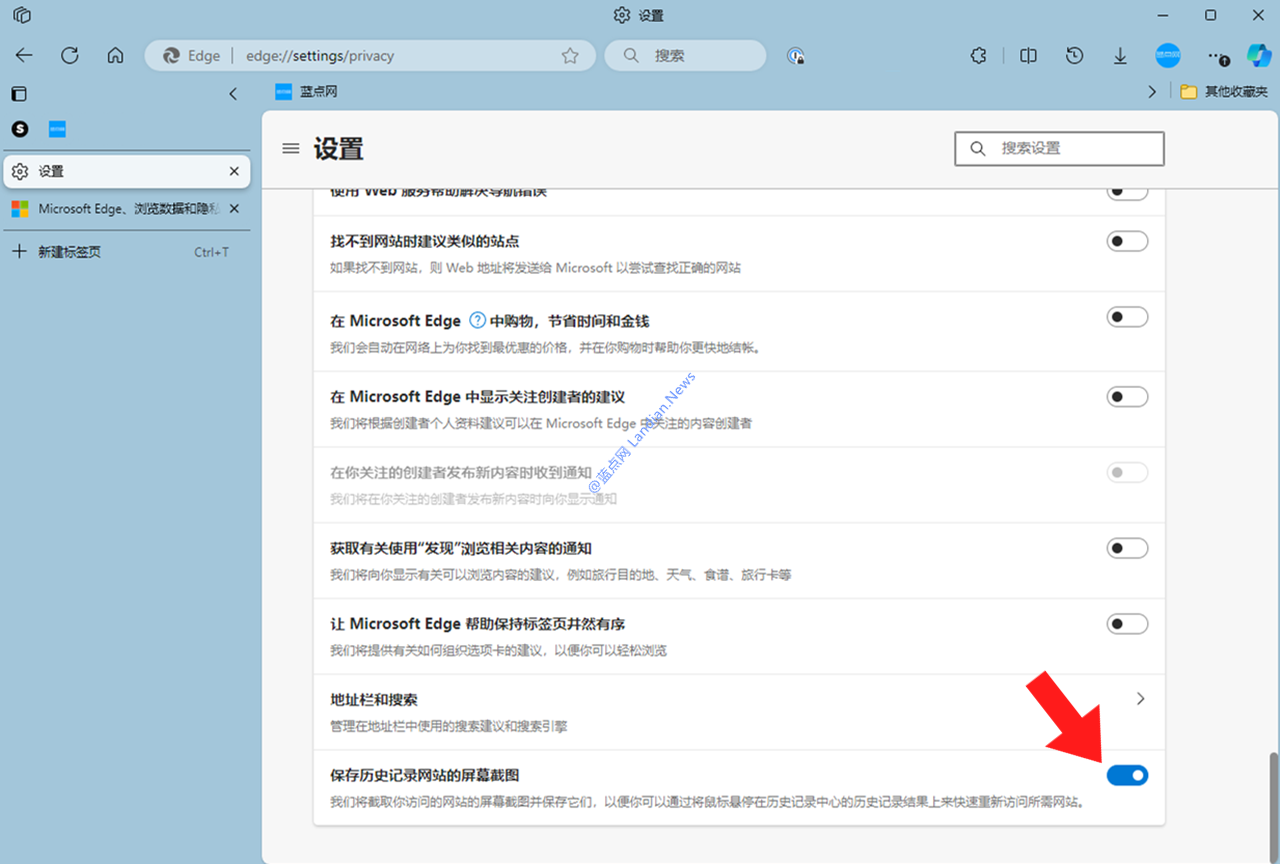Switch to the Microsoft Edge 浏览数据 tab
Screen dimensions: 1280x864
click(127, 209)
